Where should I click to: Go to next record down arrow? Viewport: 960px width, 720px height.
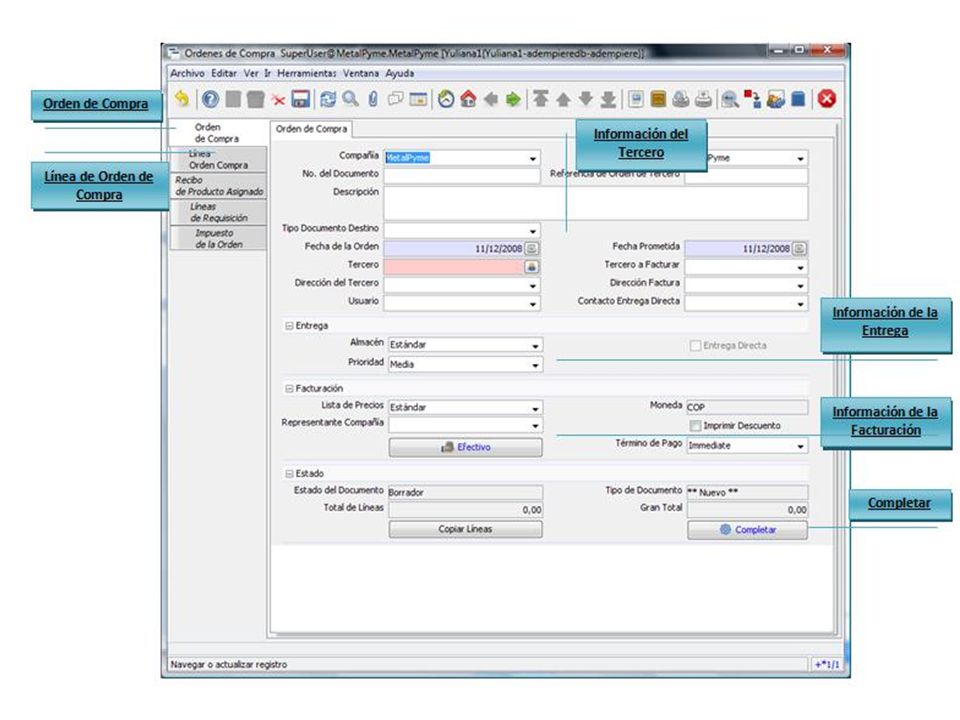(x=586, y=99)
